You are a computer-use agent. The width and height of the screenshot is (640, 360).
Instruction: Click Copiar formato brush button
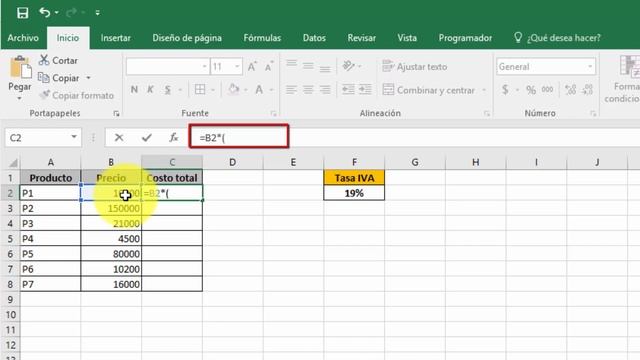tap(76, 95)
